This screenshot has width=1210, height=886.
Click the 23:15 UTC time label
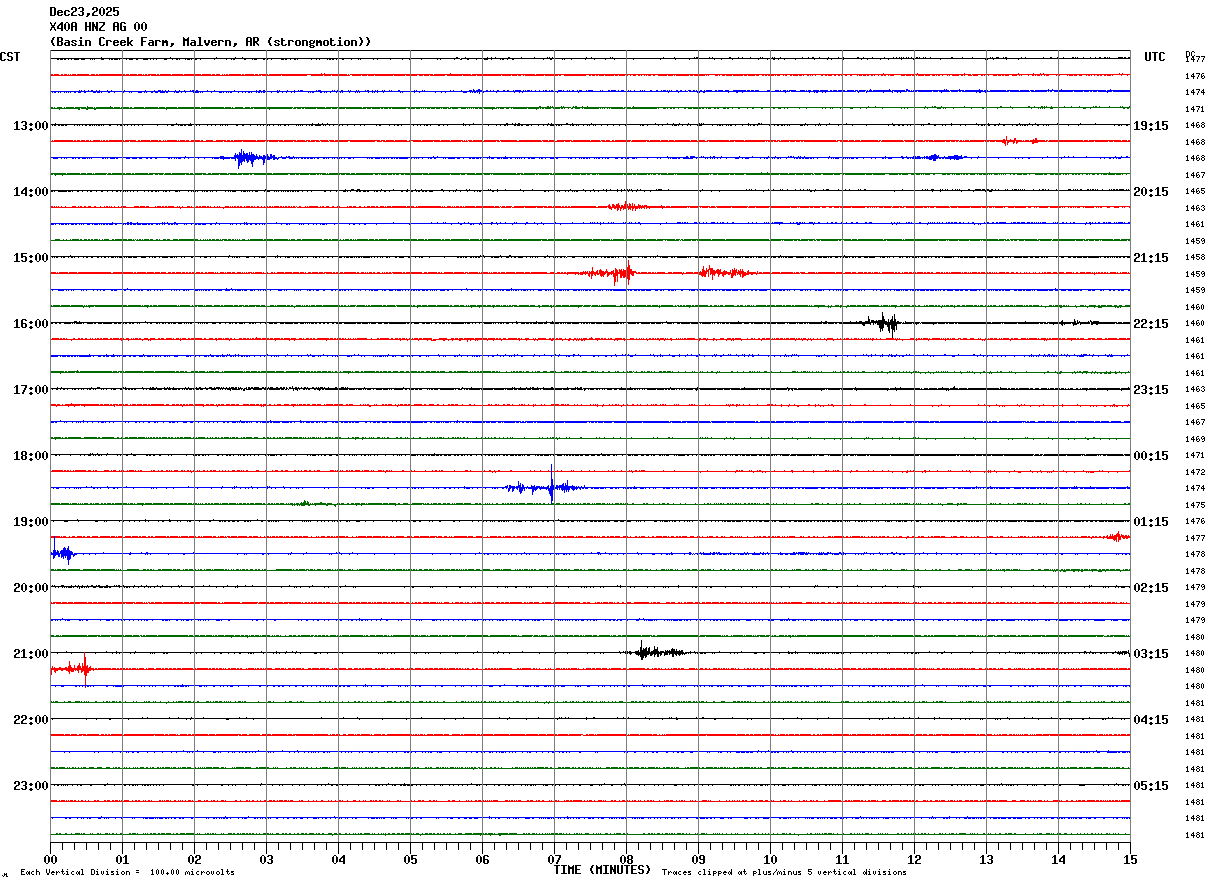pos(1151,390)
